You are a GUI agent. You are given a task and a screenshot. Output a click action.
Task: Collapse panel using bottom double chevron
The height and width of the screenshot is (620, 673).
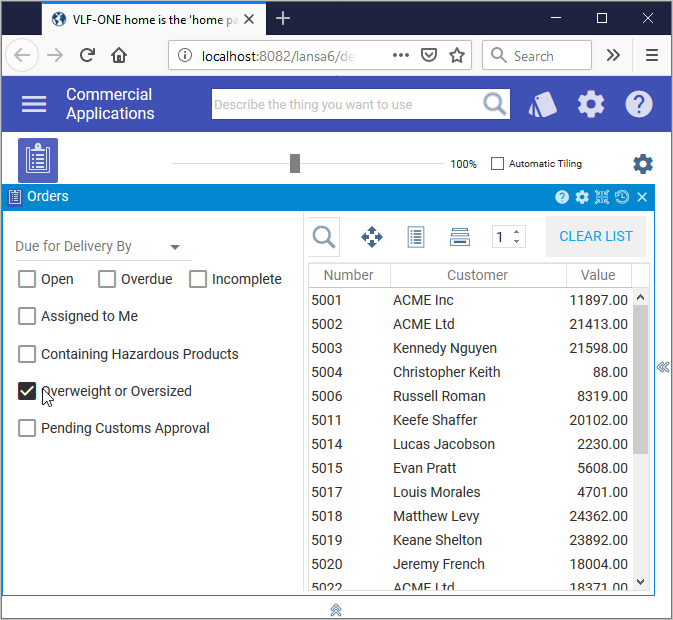coord(336,609)
